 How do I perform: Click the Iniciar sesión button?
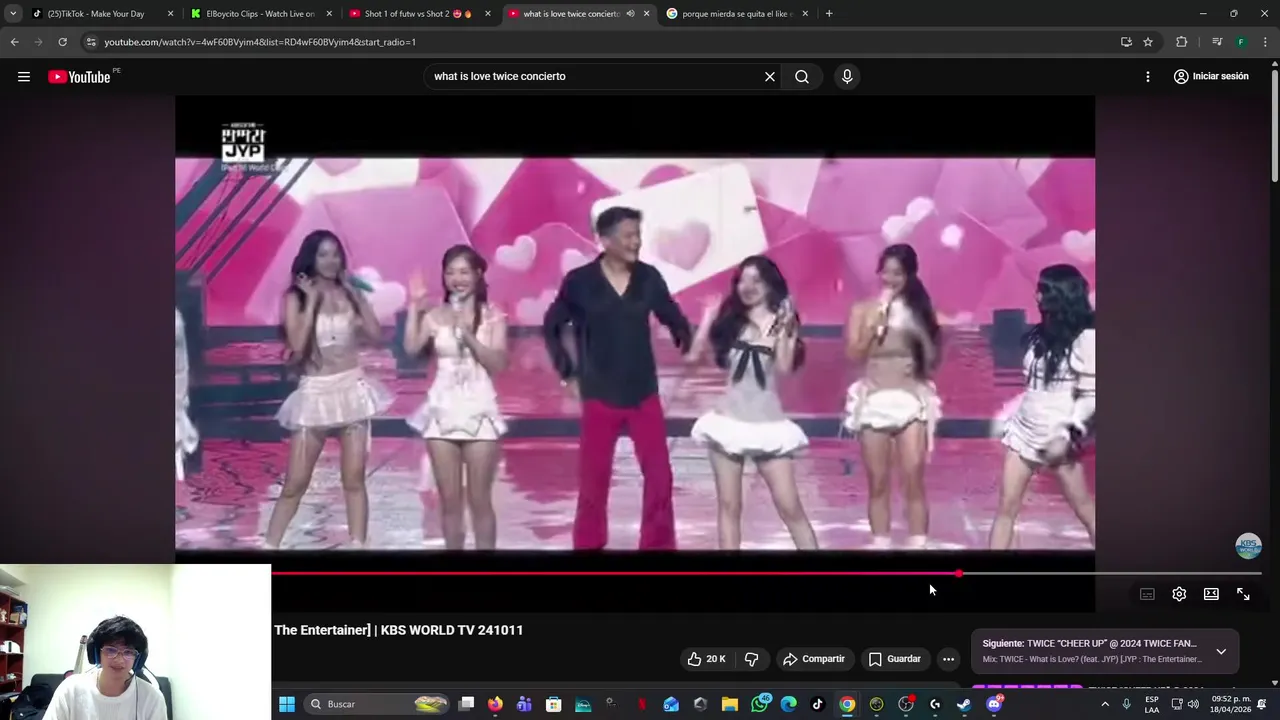pyautogui.click(x=1211, y=76)
